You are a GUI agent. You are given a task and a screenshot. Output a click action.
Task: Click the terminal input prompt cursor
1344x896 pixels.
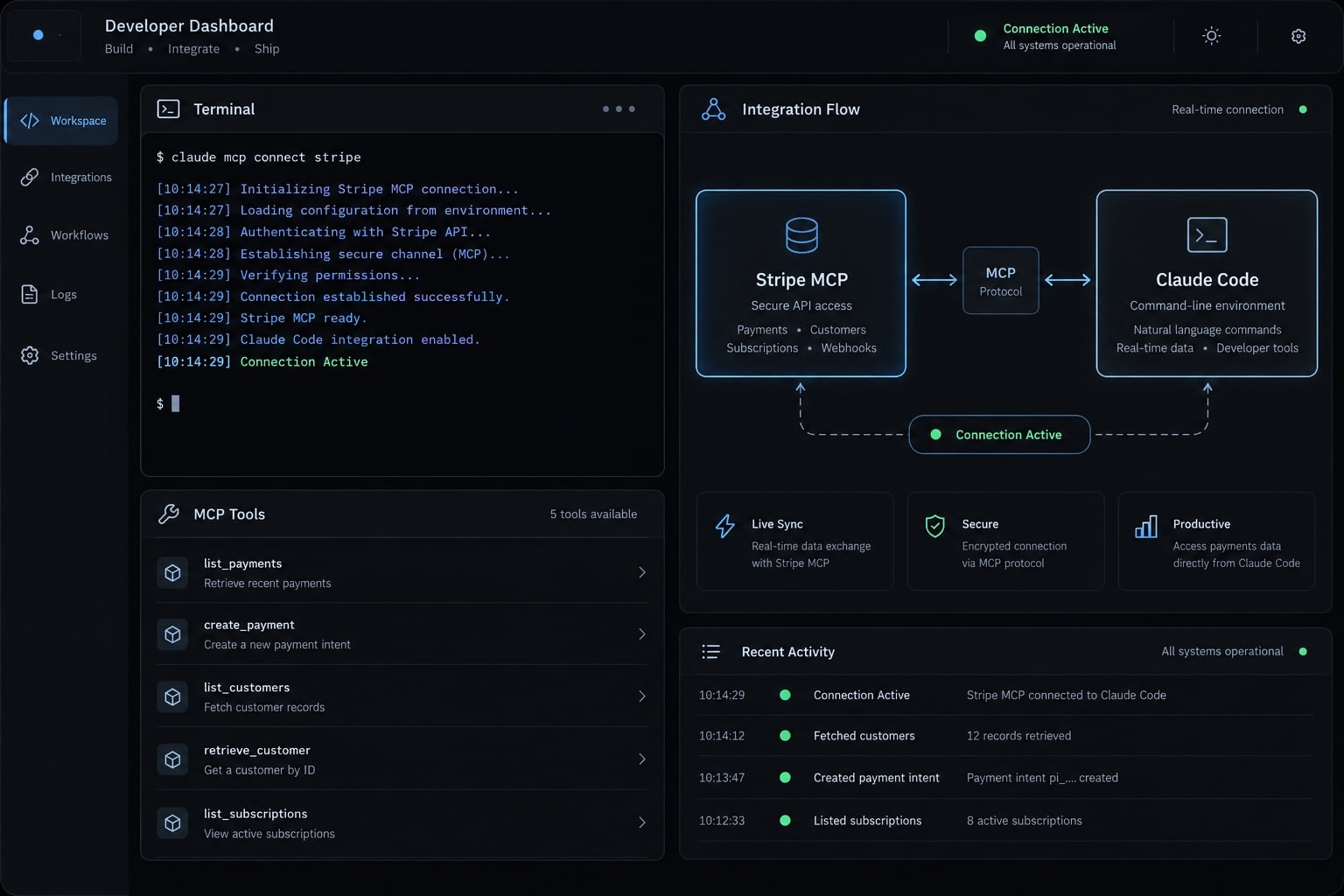pyautogui.click(x=175, y=403)
